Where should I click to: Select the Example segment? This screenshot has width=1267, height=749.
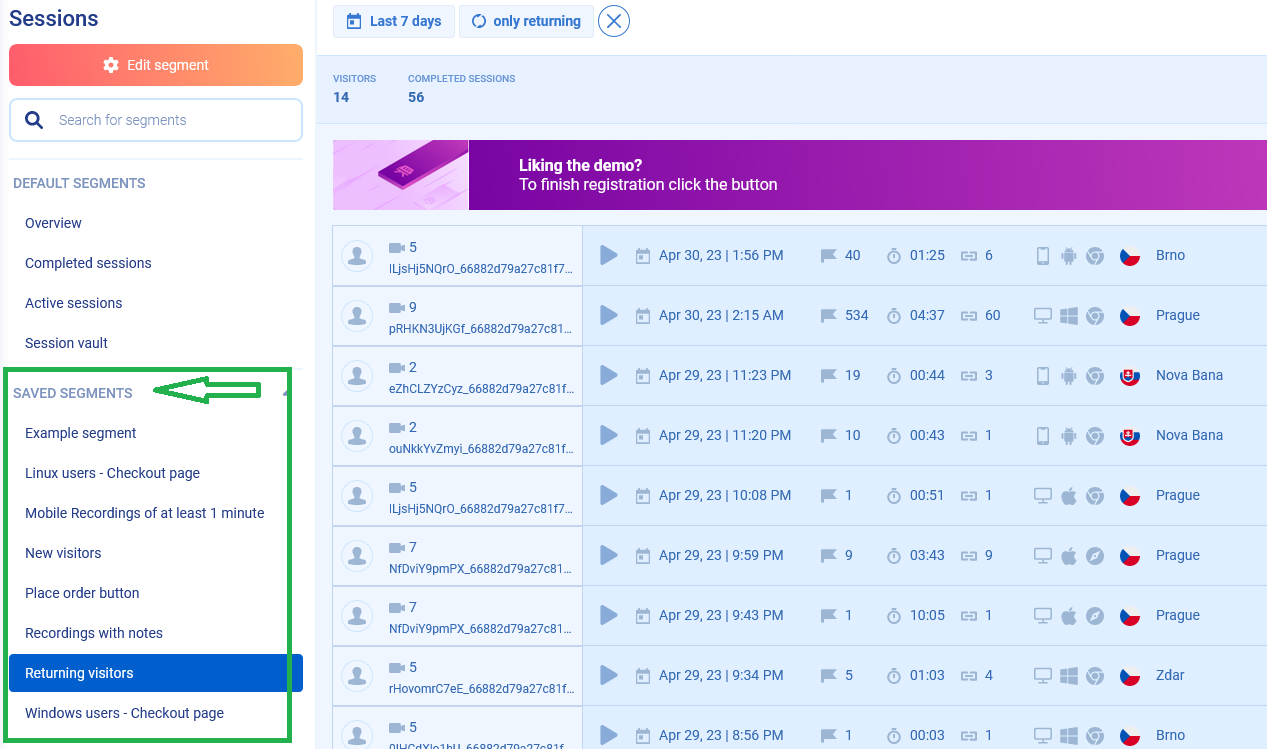(x=80, y=433)
